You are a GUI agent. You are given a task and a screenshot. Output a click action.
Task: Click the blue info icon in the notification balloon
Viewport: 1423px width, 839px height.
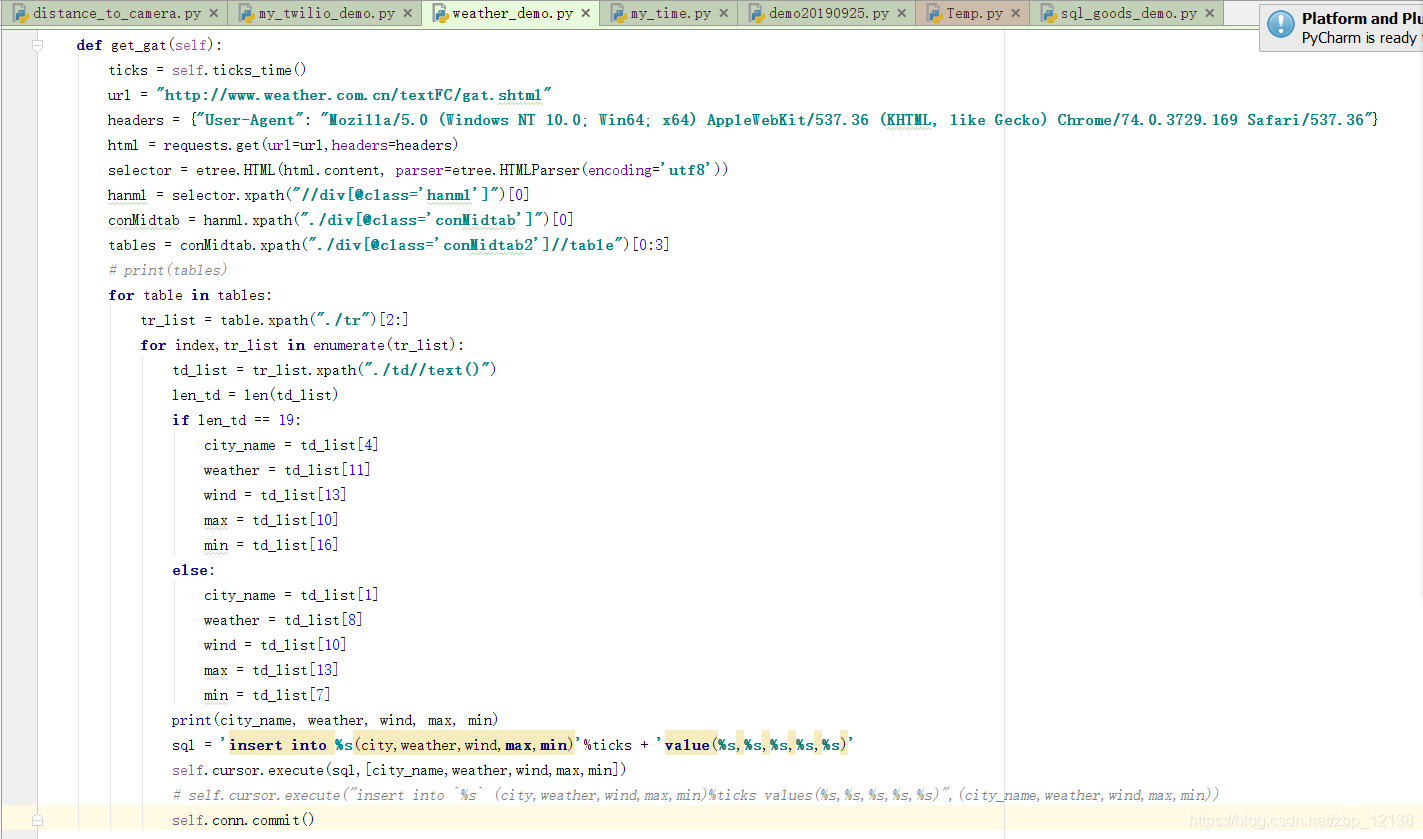[x=1280, y=25]
